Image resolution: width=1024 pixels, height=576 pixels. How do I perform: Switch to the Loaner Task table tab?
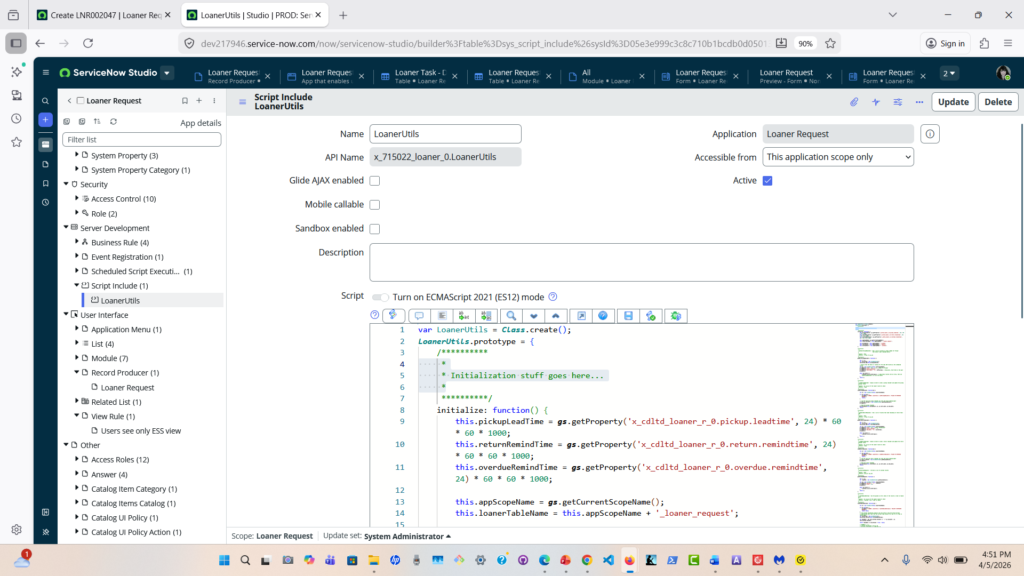[x=420, y=73]
